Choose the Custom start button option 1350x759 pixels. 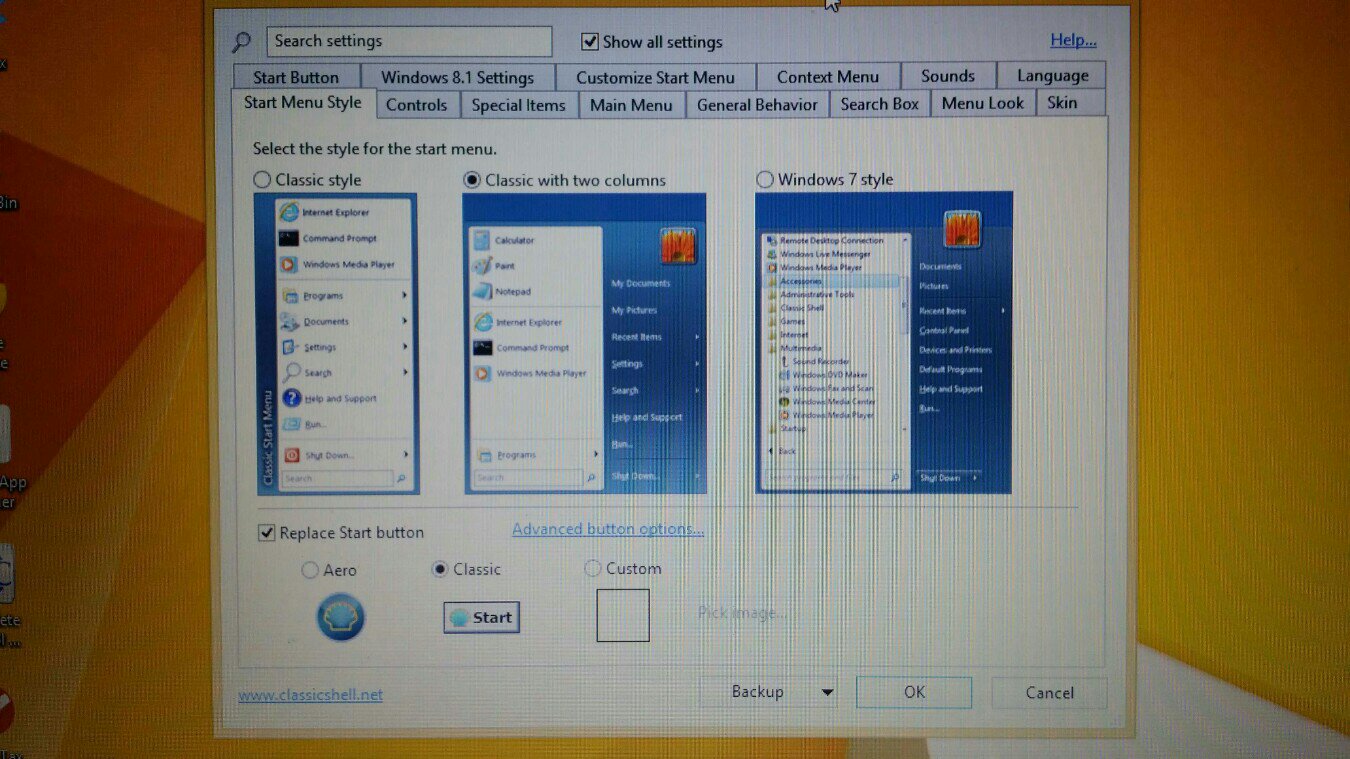point(592,568)
